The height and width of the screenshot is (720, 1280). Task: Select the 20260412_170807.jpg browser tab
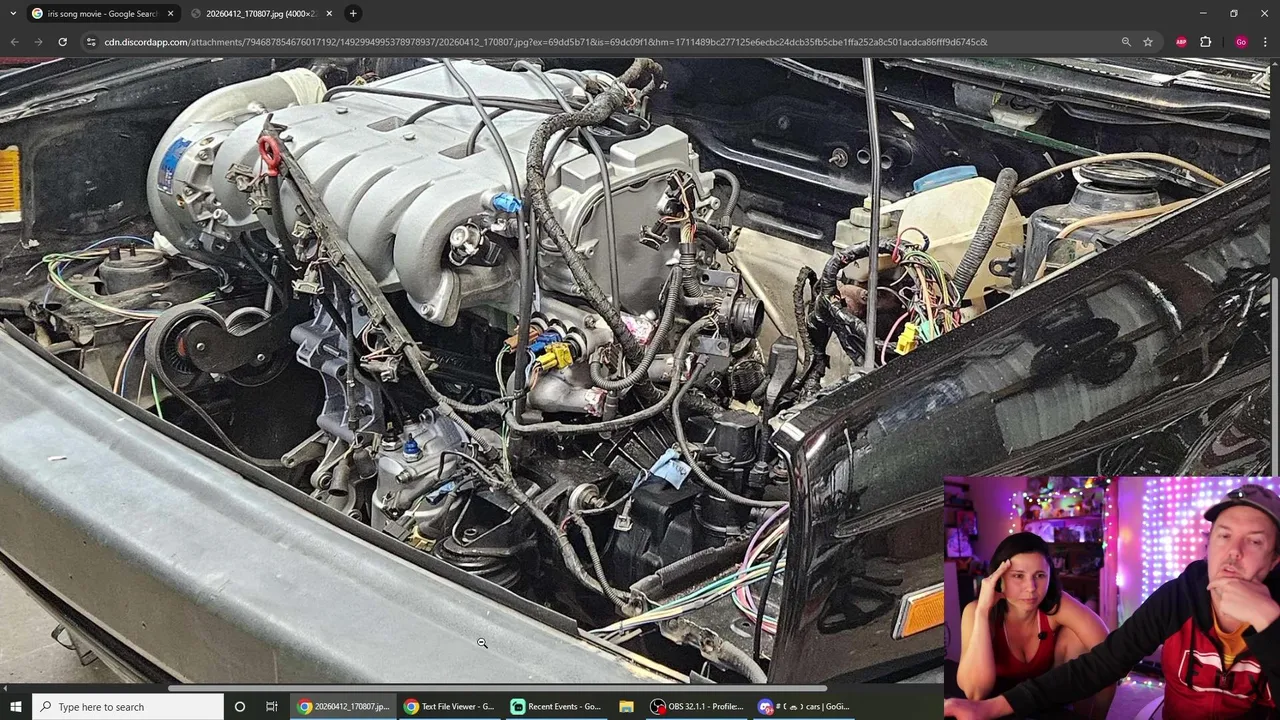tap(260, 13)
